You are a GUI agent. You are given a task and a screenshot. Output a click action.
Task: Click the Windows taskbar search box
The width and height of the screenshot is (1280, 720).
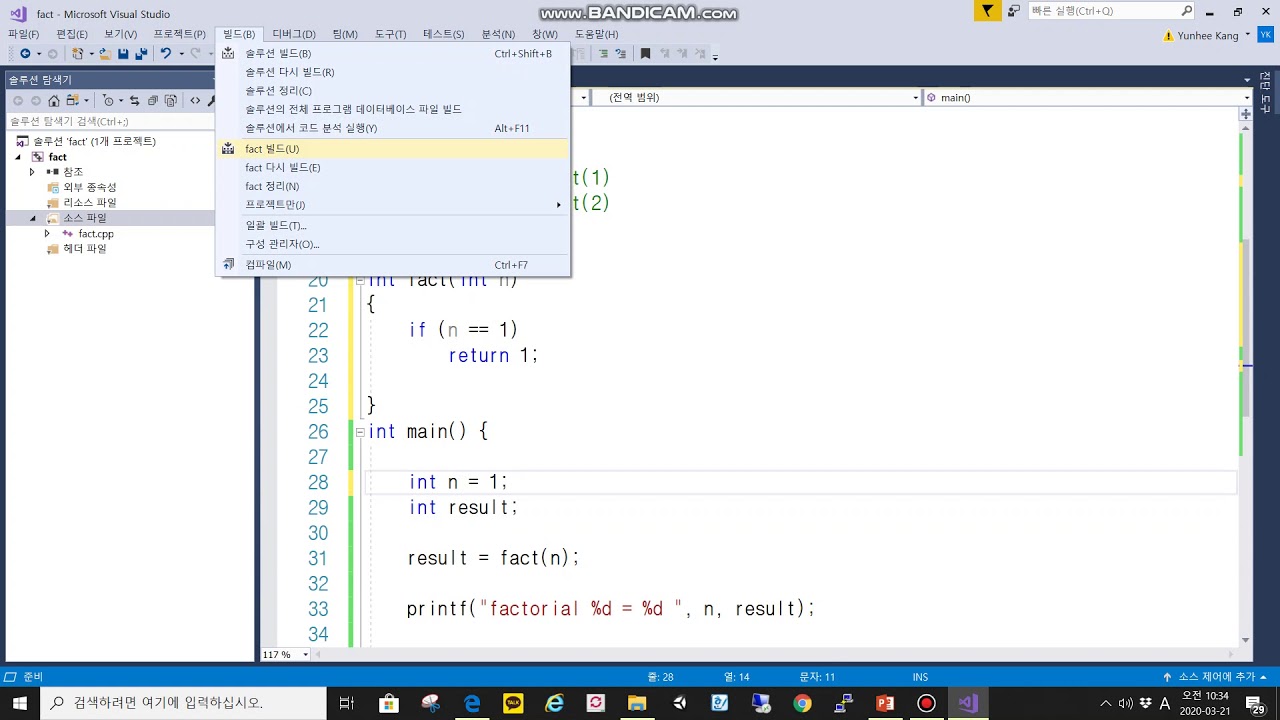tap(183, 703)
